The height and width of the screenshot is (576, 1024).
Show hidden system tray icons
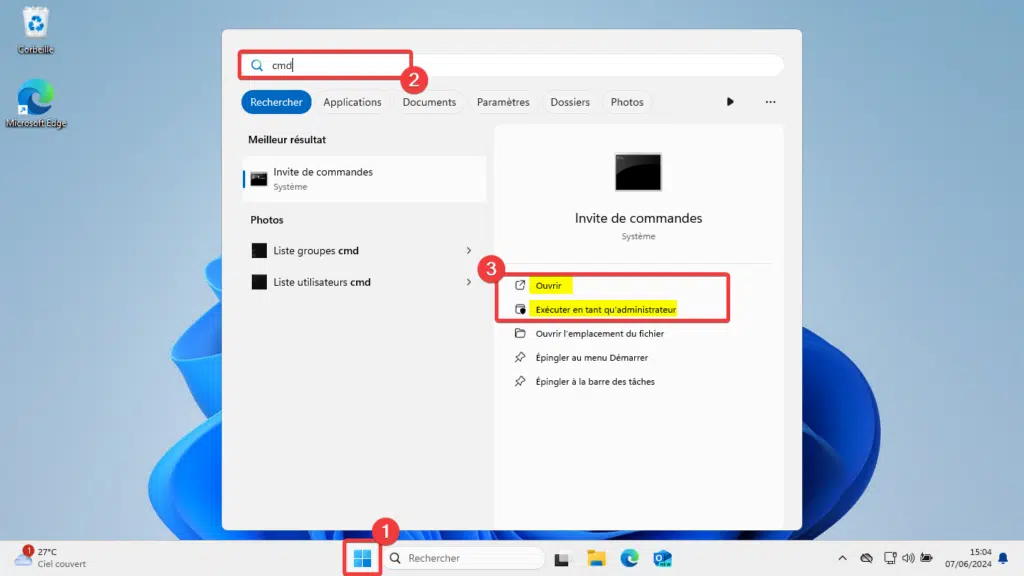(x=842, y=558)
